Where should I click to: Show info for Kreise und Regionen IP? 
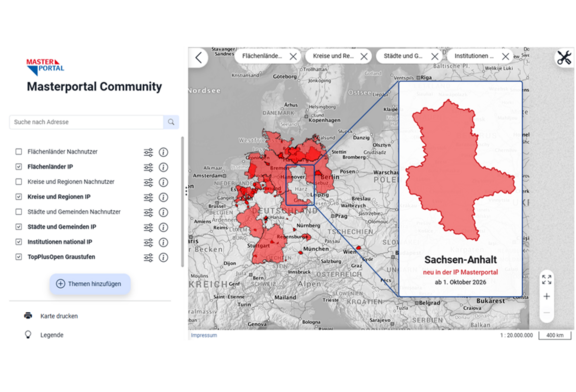tap(163, 197)
